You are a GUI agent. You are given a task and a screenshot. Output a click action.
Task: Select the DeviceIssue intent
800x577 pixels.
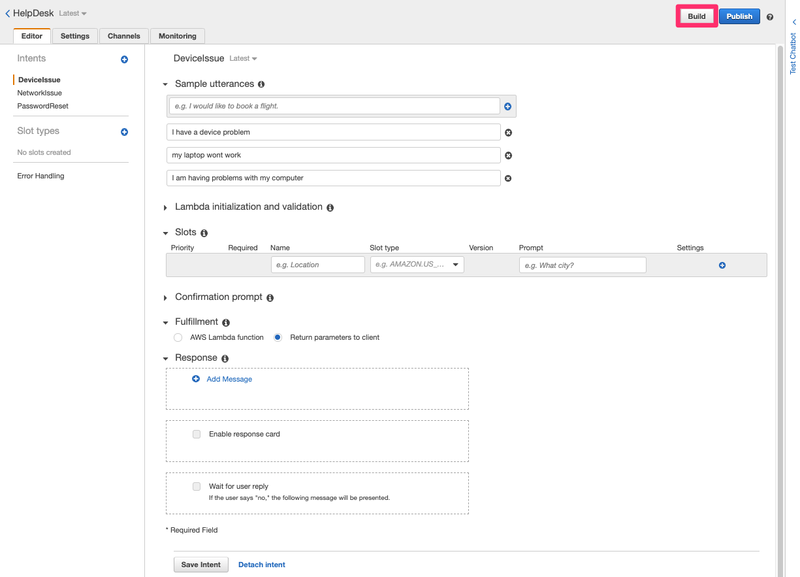coord(39,80)
